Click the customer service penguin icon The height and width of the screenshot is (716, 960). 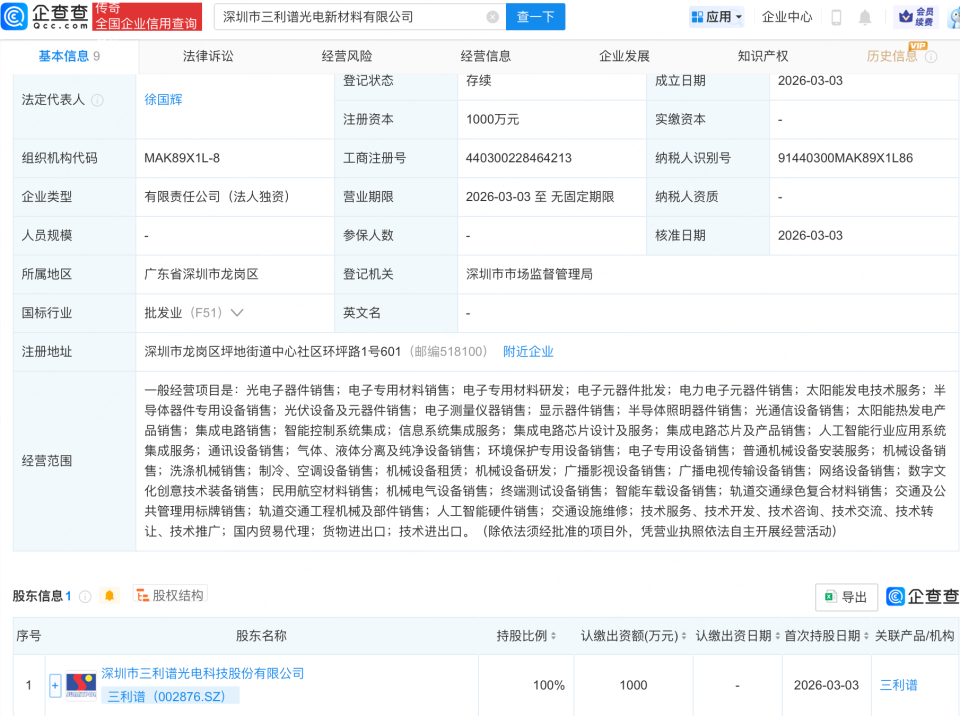pos(956,17)
